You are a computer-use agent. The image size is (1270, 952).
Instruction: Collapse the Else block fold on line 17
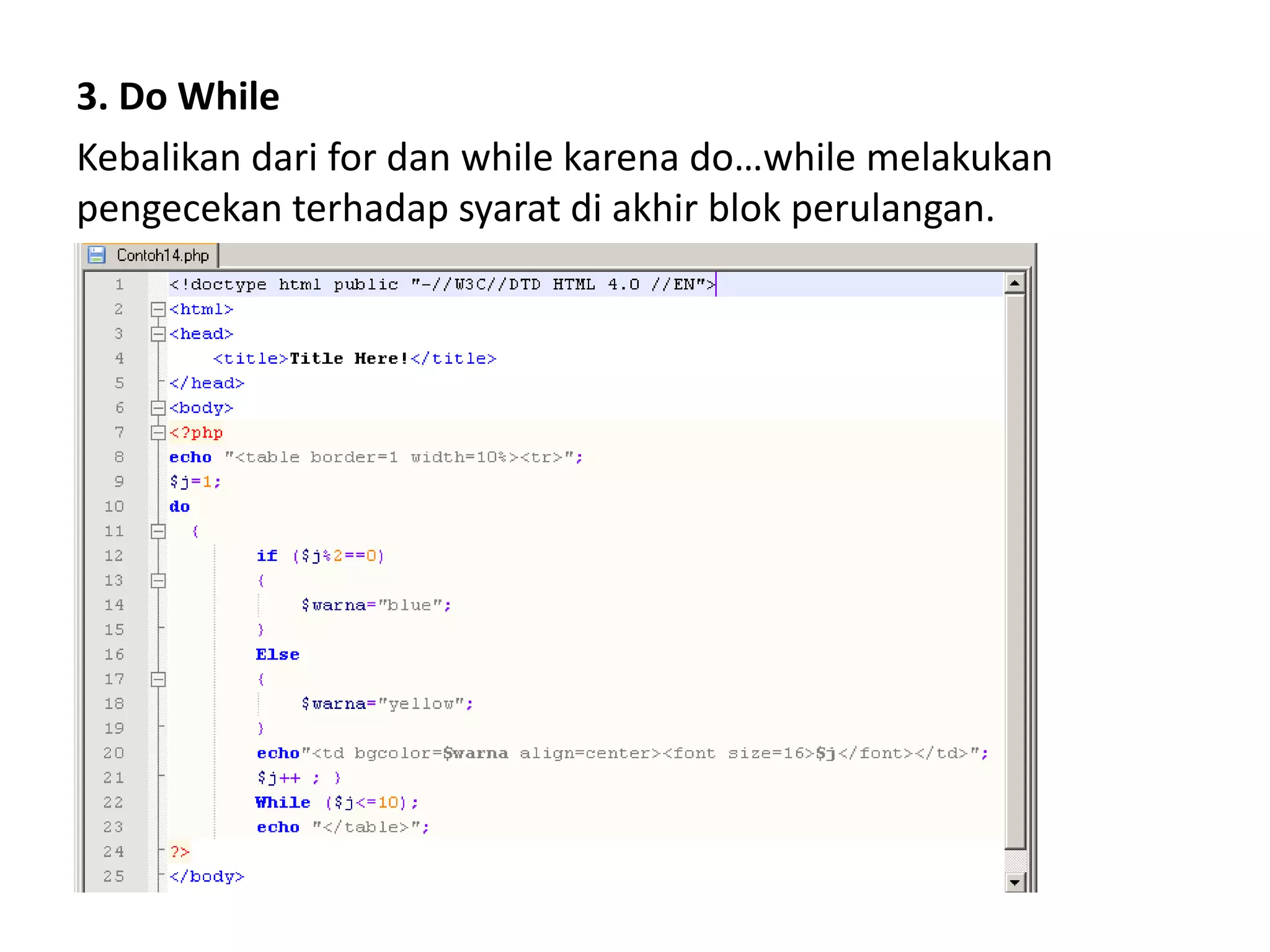click(x=158, y=679)
